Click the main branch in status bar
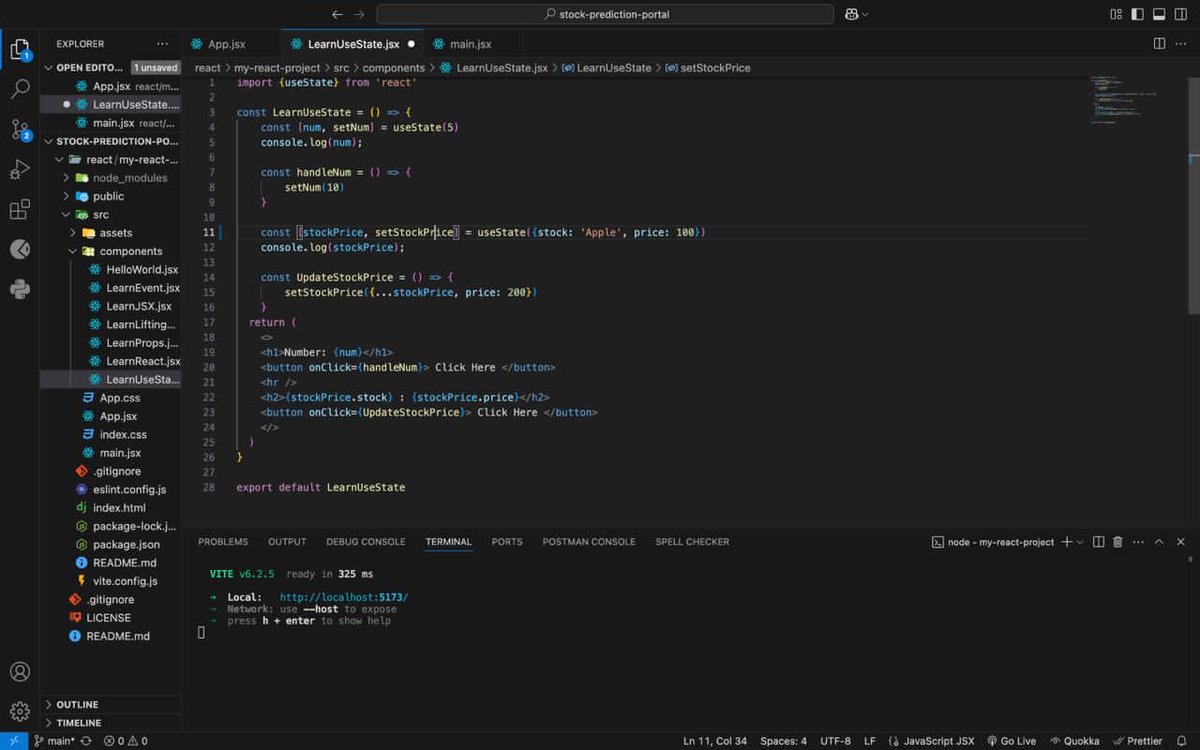Viewport: 1200px width, 750px height. (x=54, y=741)
